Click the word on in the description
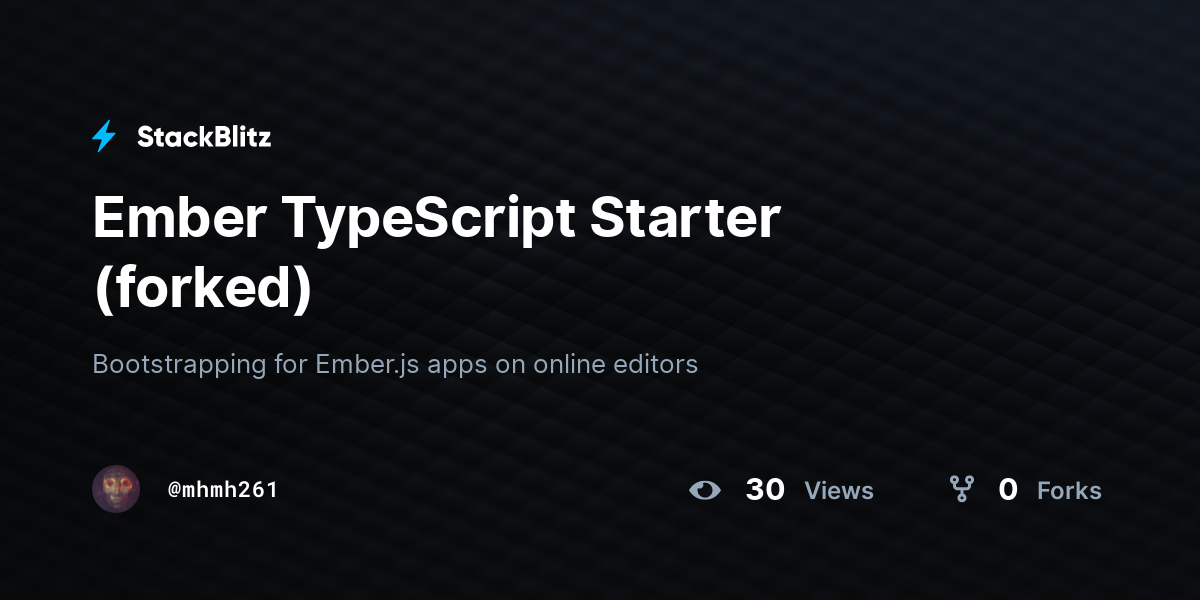The image size is (1200, 600). pos(511,366)
